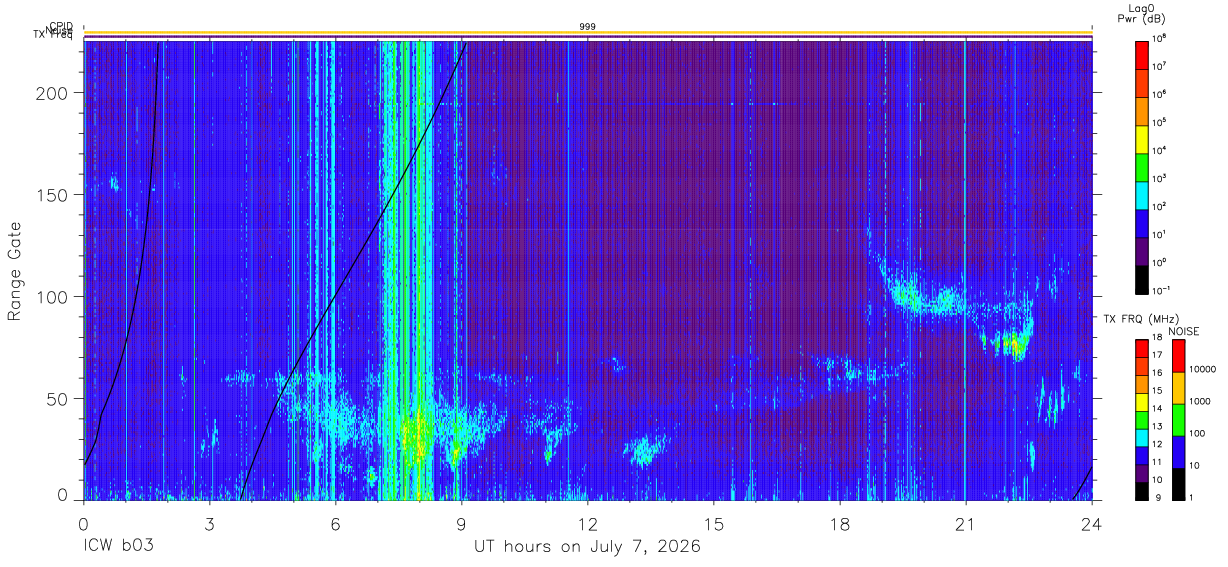Click the blue segment of the NOISE colorbar

pos(1177,452)
